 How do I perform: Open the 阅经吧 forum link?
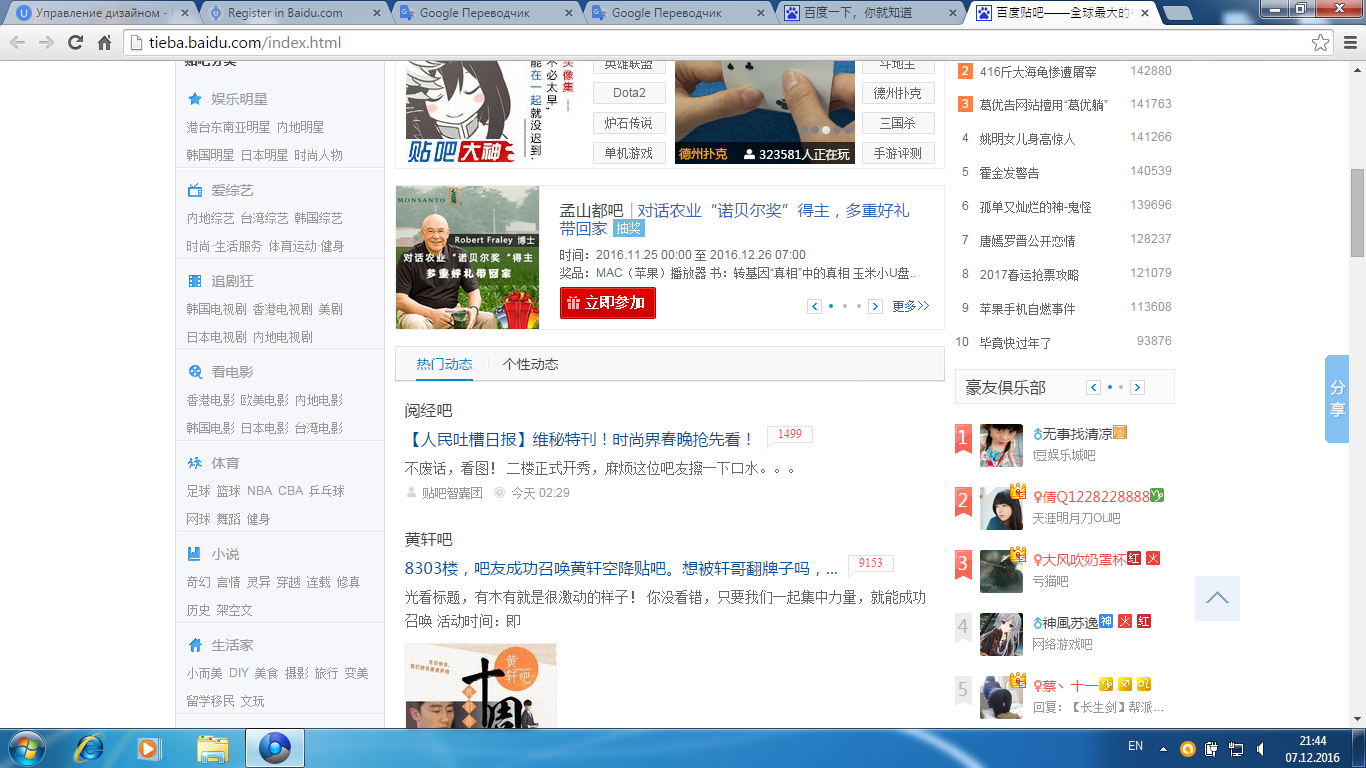click(429, 411)
